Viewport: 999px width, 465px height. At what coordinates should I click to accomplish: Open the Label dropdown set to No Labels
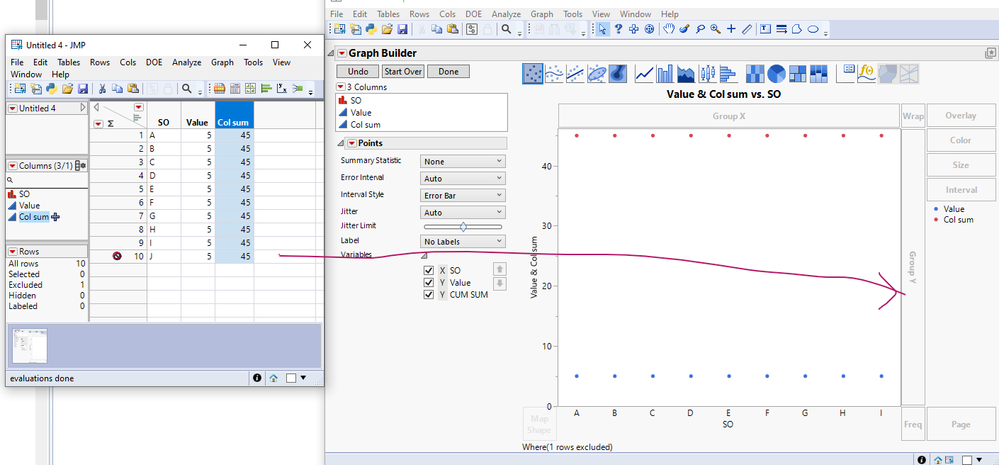click(463, 241)
